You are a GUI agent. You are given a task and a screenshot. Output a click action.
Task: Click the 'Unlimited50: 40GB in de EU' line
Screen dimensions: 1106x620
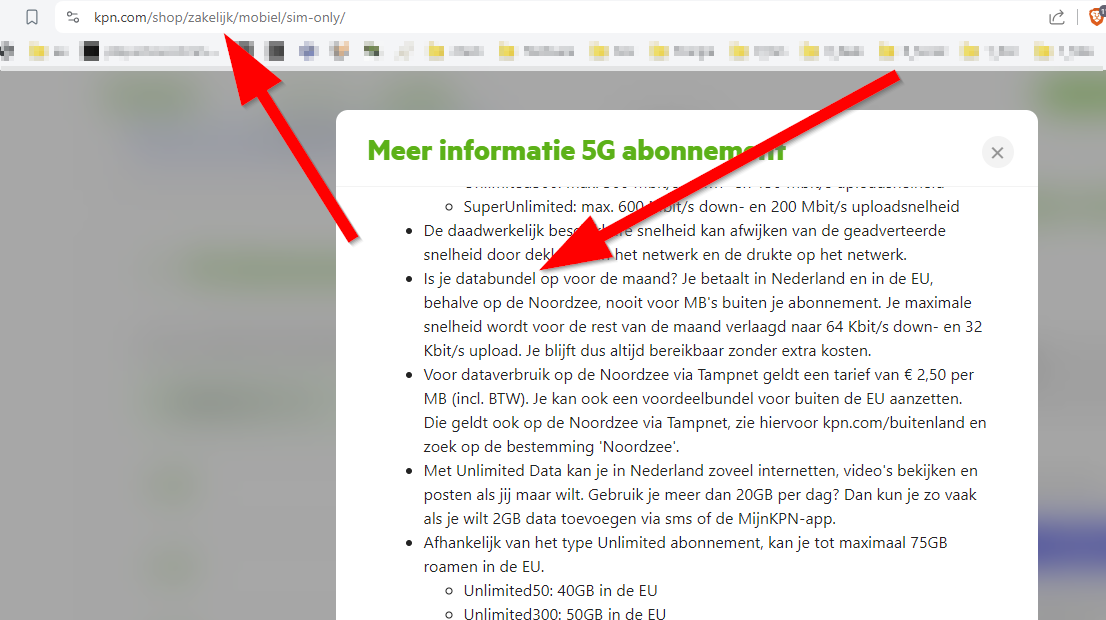(560, 590)
